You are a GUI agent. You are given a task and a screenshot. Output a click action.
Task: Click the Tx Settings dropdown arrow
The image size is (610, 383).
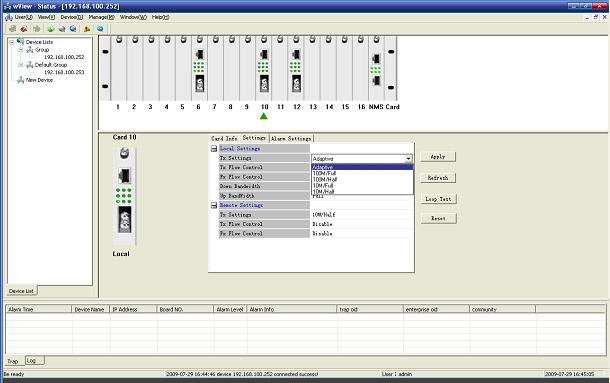408,159
